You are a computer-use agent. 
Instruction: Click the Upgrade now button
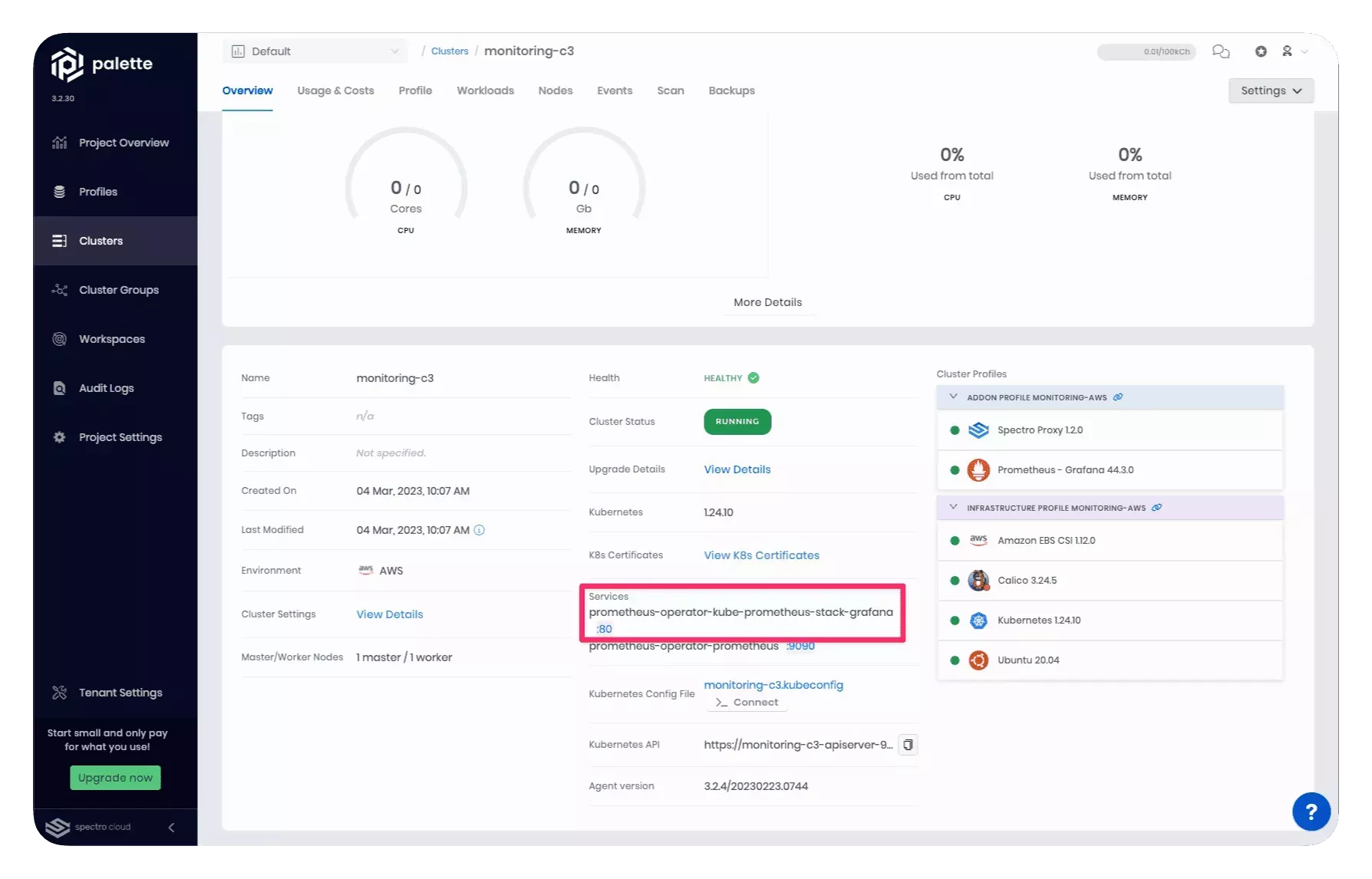coord(115,778)
